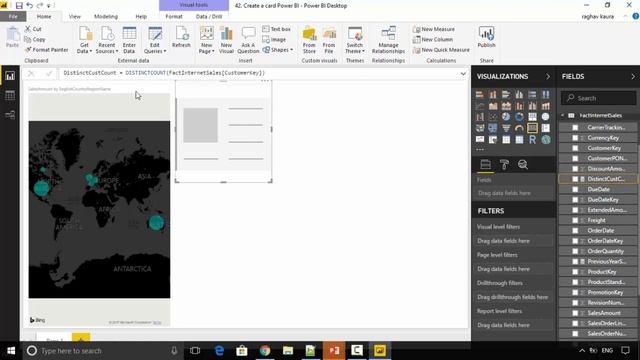Switch to Relationships view in left sidebar
Viewport: 640px width, 360px height.
[x=10, y=115]
